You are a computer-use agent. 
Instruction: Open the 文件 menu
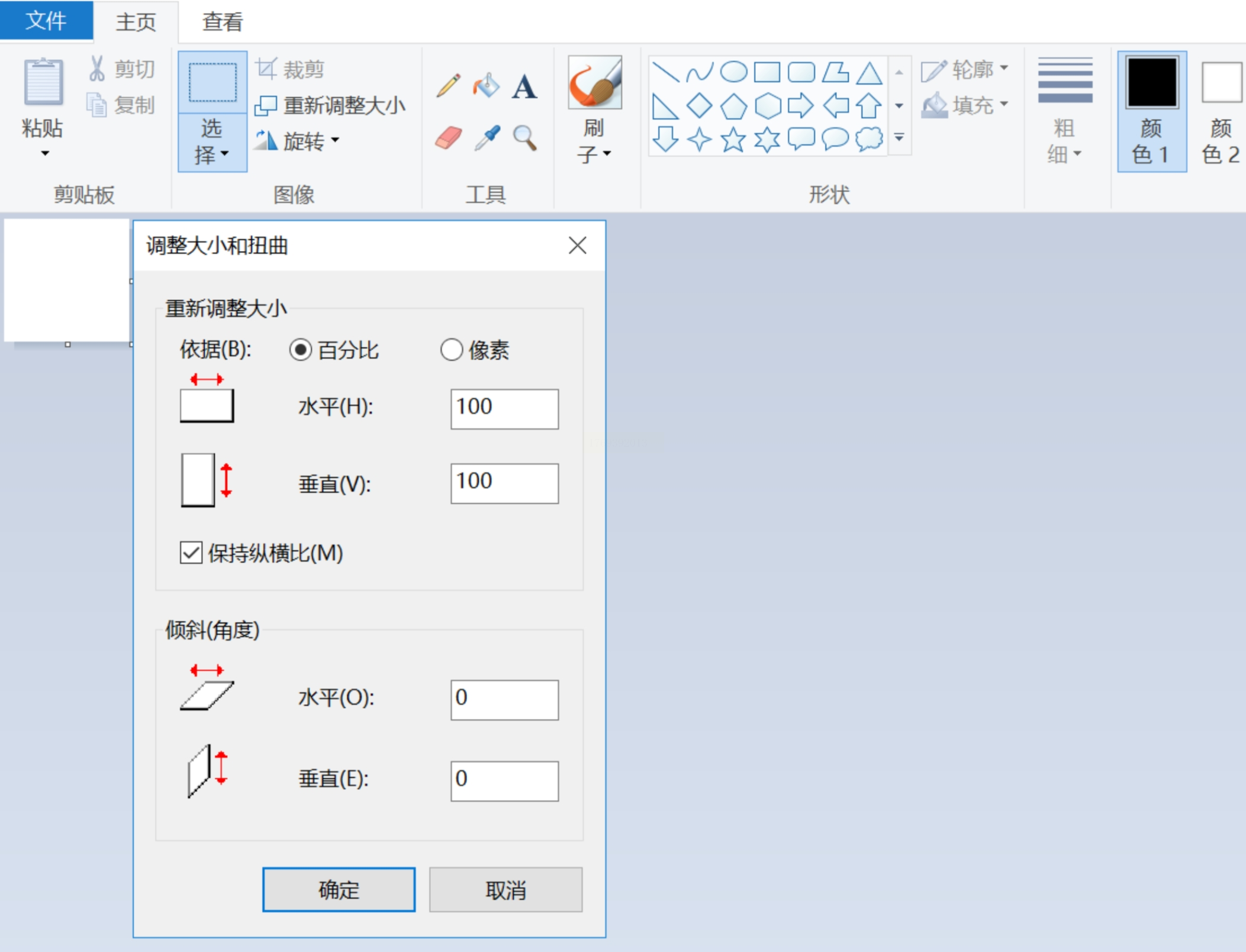pyautogui.click(x=46, y=21)
